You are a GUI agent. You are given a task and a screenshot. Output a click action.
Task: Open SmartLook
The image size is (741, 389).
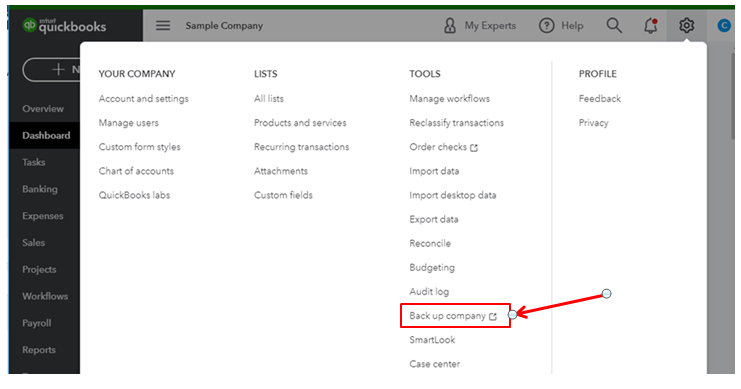tap(432, 339)
